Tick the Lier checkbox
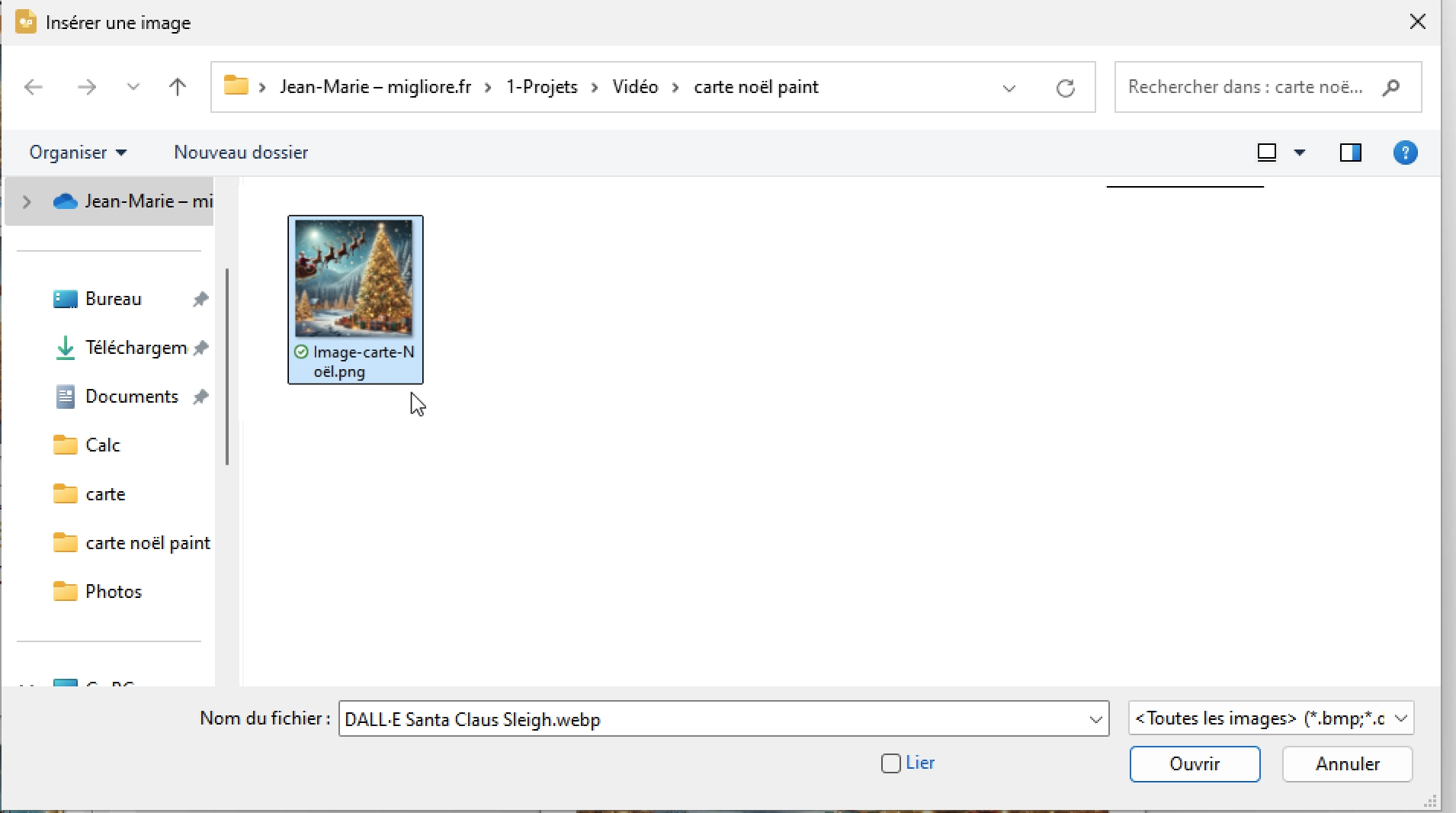This screenshot has height=813, width=1456. [891, 763]
